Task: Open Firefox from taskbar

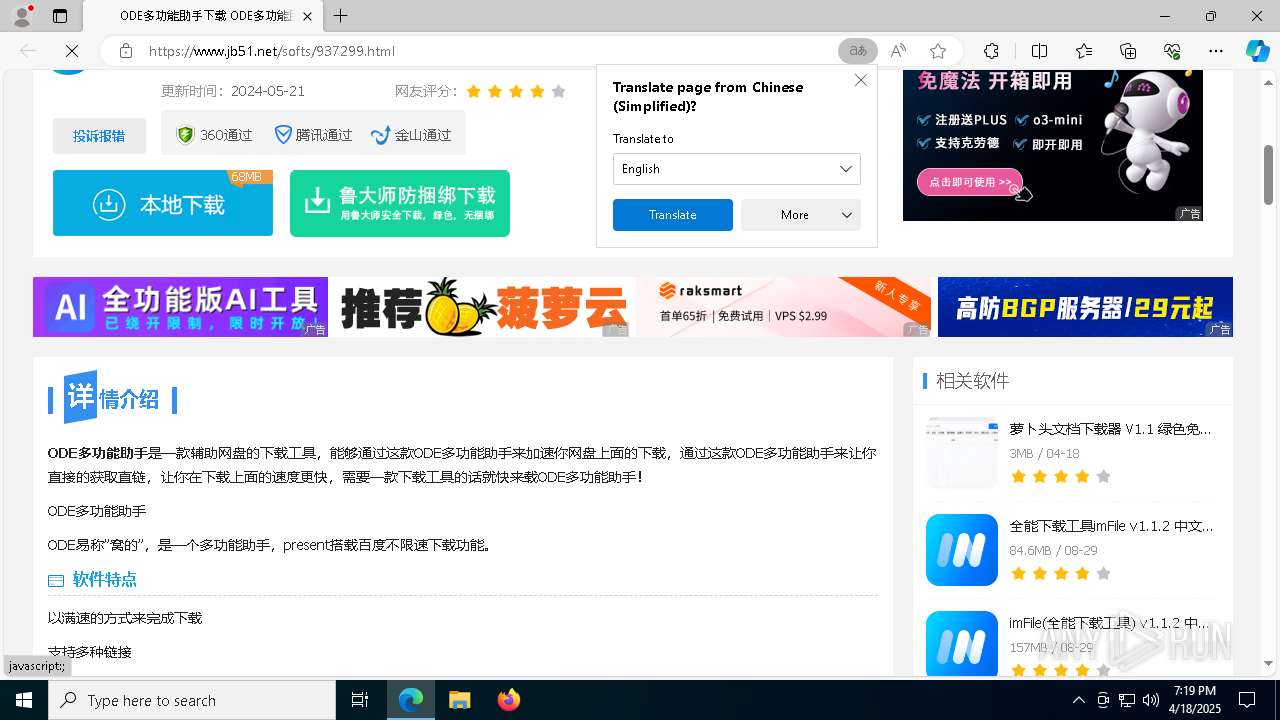Action: click(508, 700)
